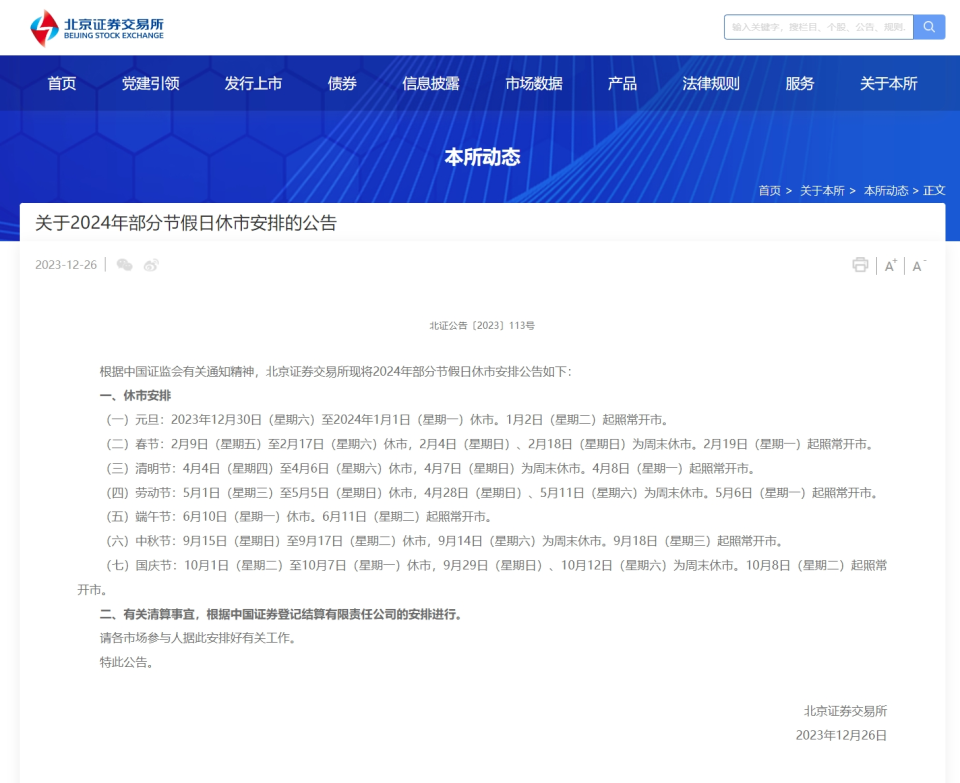Focus the keyword search input field
The image size is (960, 783).
[819, 27]
